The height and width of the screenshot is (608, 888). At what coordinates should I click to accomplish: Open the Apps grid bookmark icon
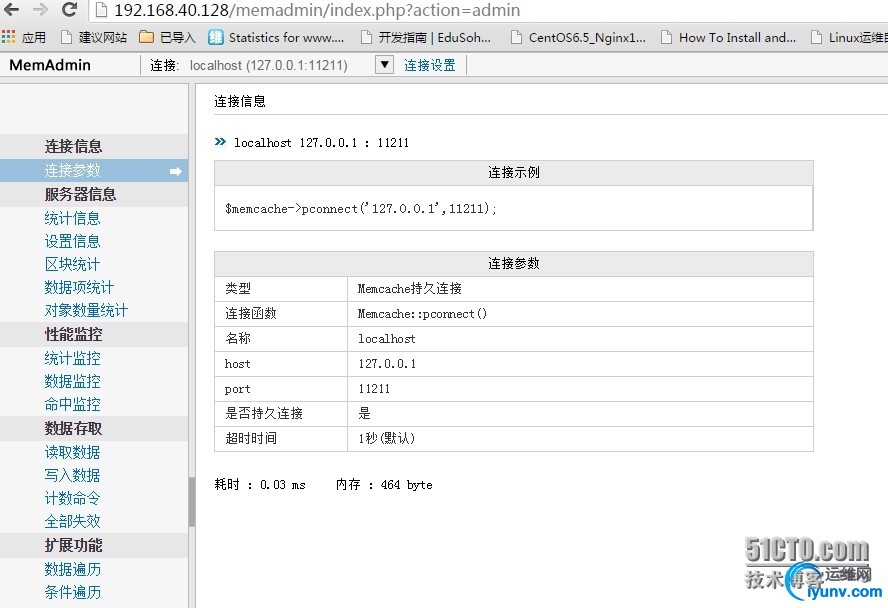[8, 37]
